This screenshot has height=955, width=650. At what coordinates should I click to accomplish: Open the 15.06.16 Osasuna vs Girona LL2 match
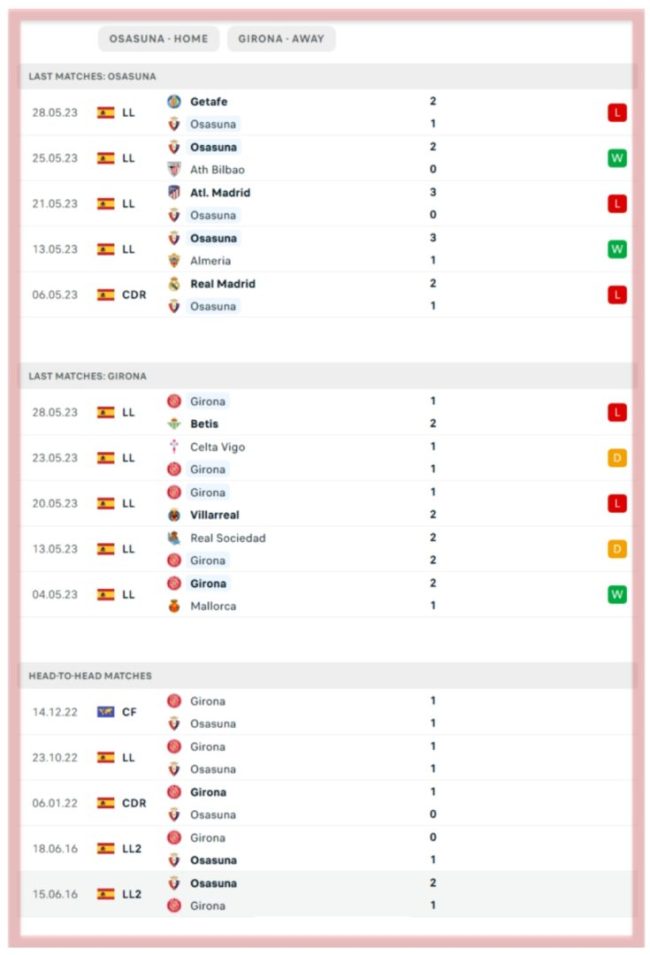(327, 894)
